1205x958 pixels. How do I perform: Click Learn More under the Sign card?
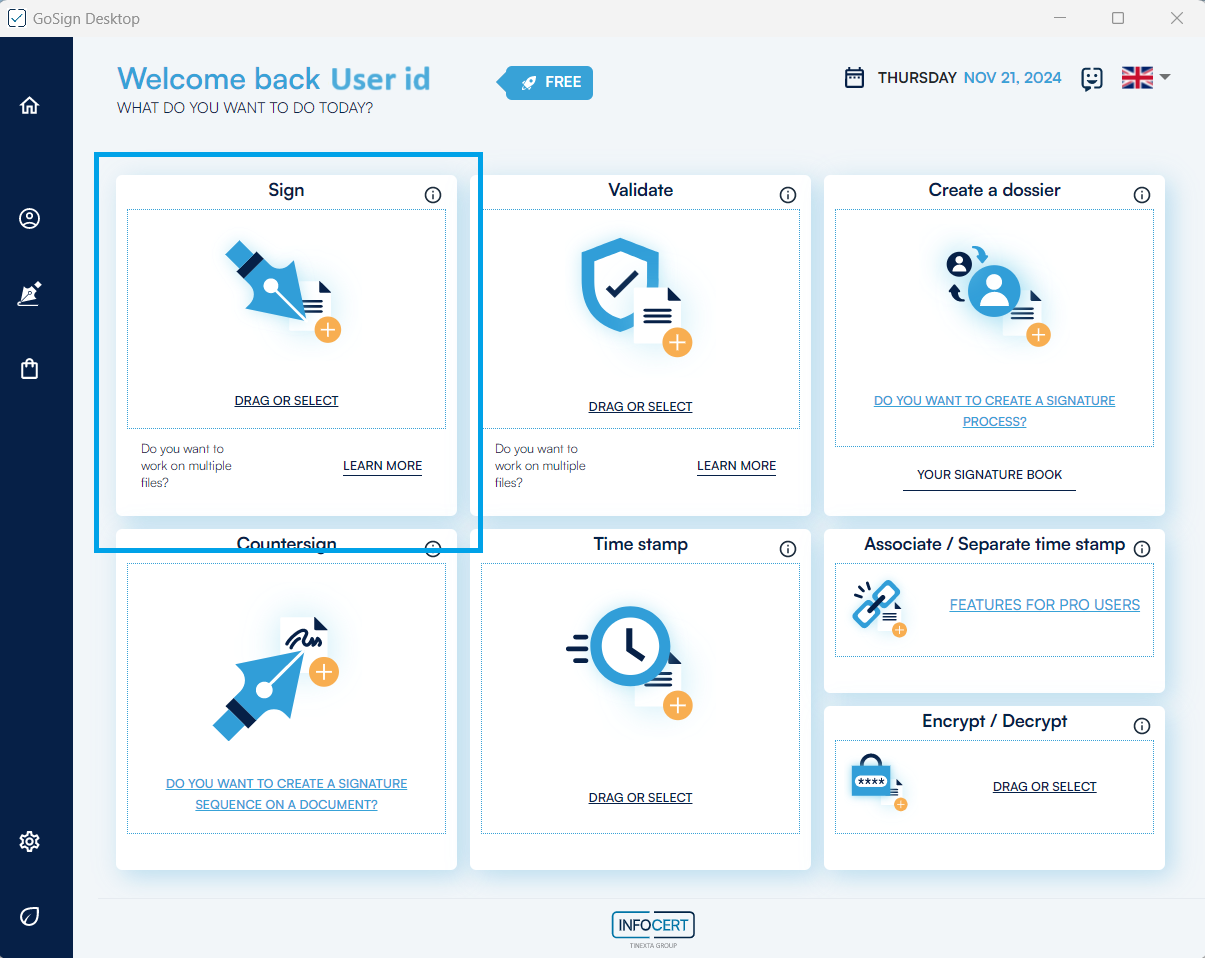(382, 466)
